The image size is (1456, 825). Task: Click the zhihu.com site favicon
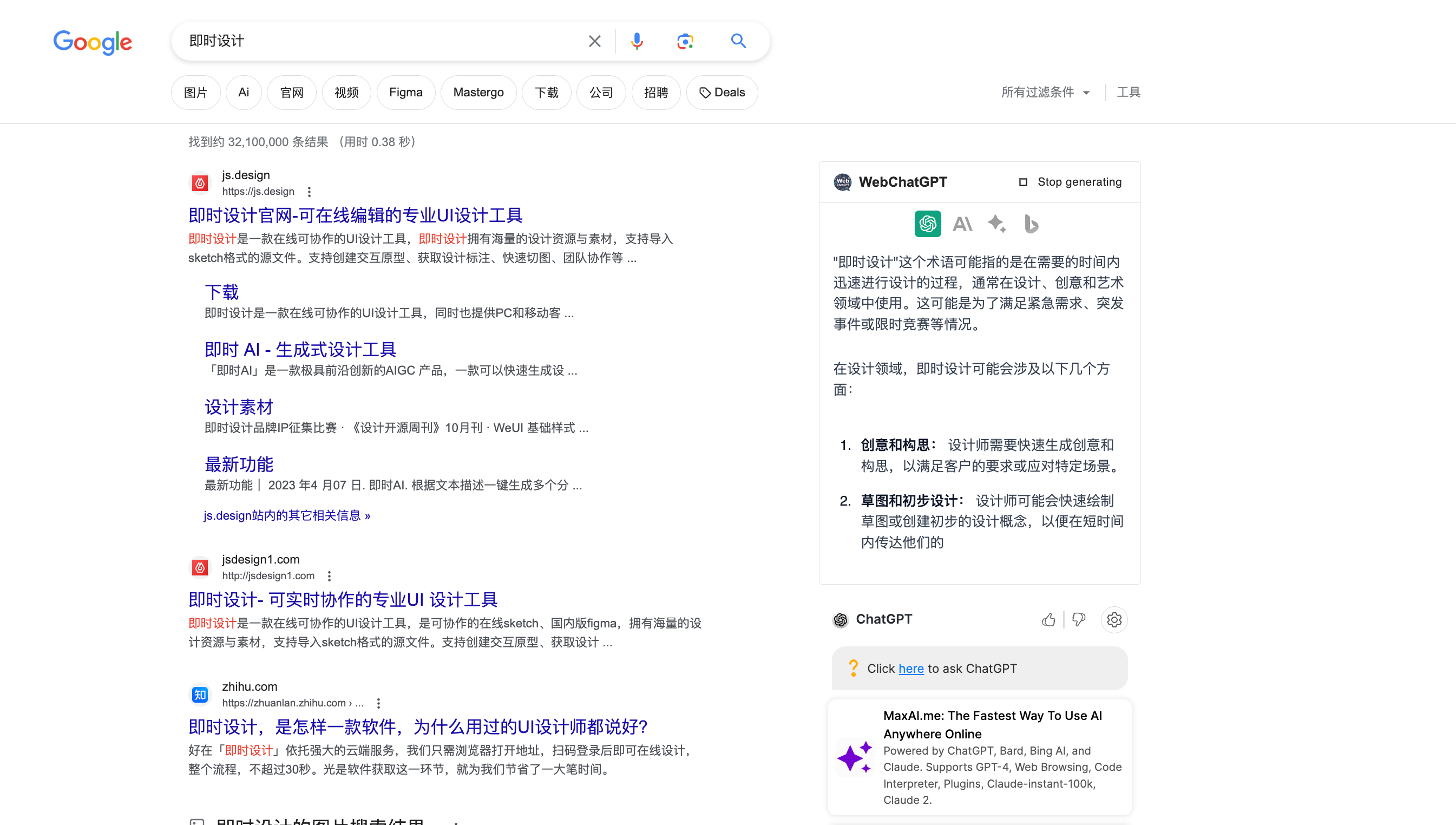tap(200, 695)
